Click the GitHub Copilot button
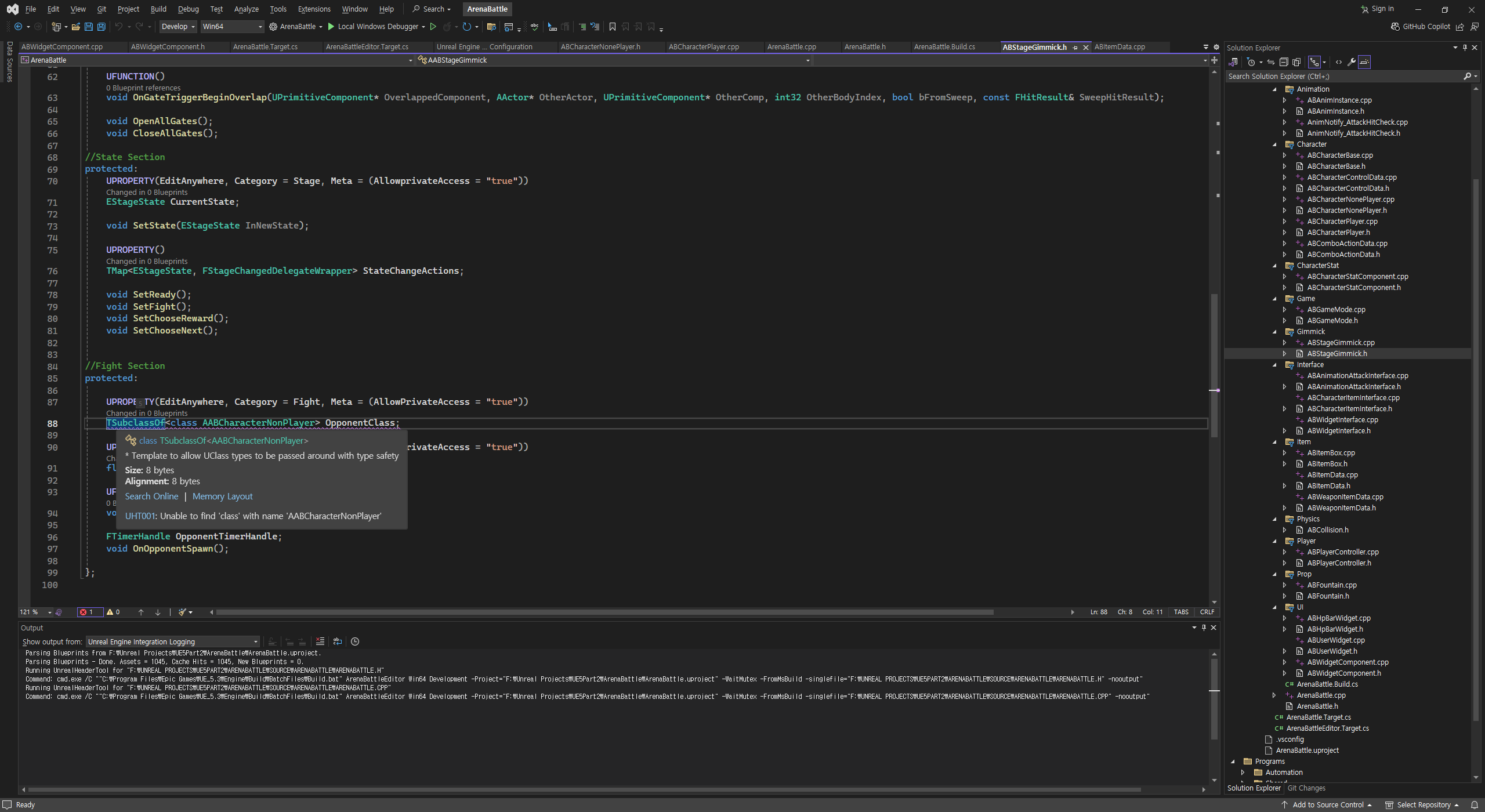The image size is (1485, 812). coord(1420,27)
